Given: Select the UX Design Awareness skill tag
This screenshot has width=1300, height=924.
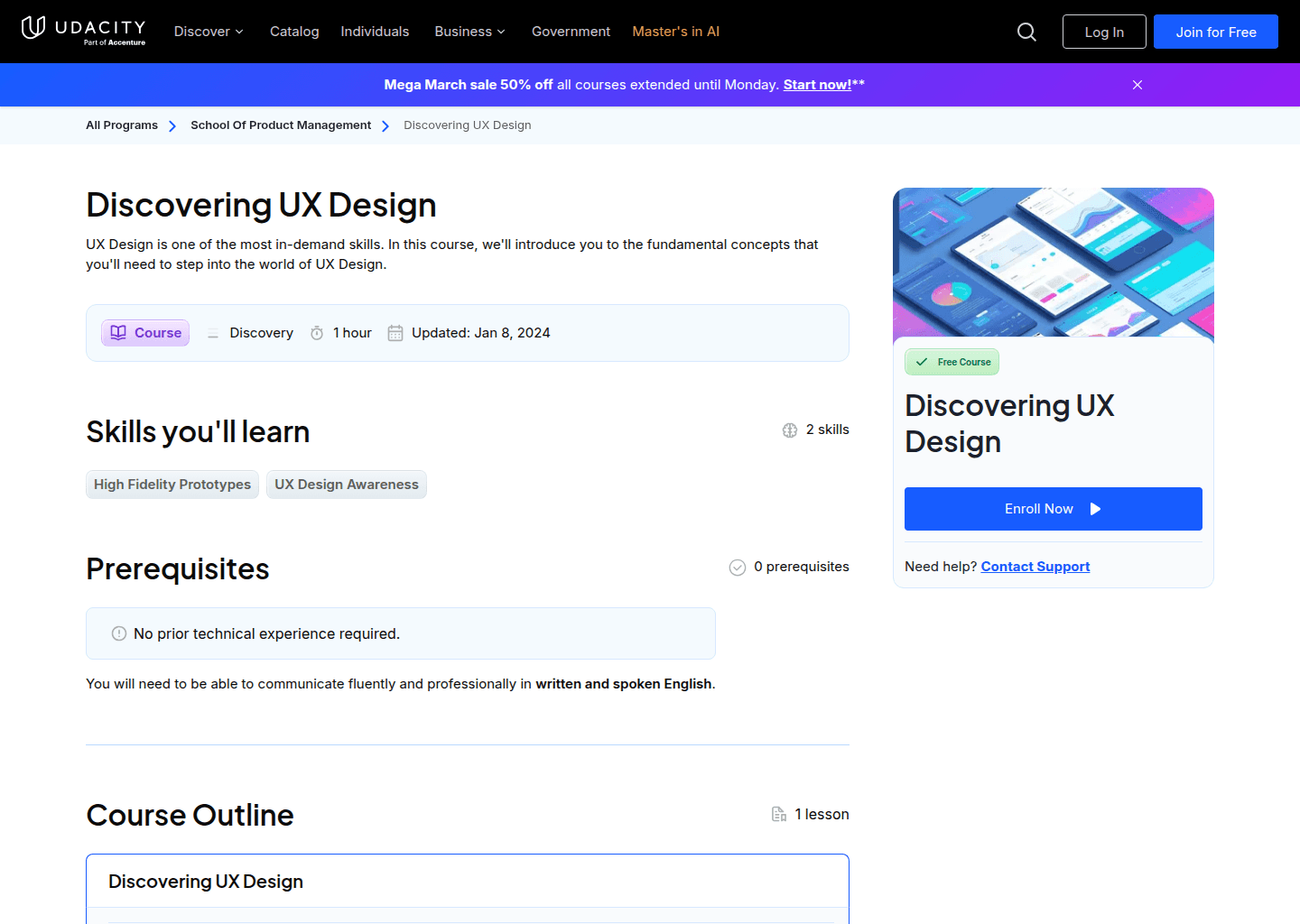Looking at the screenshot, I should 346,485.
